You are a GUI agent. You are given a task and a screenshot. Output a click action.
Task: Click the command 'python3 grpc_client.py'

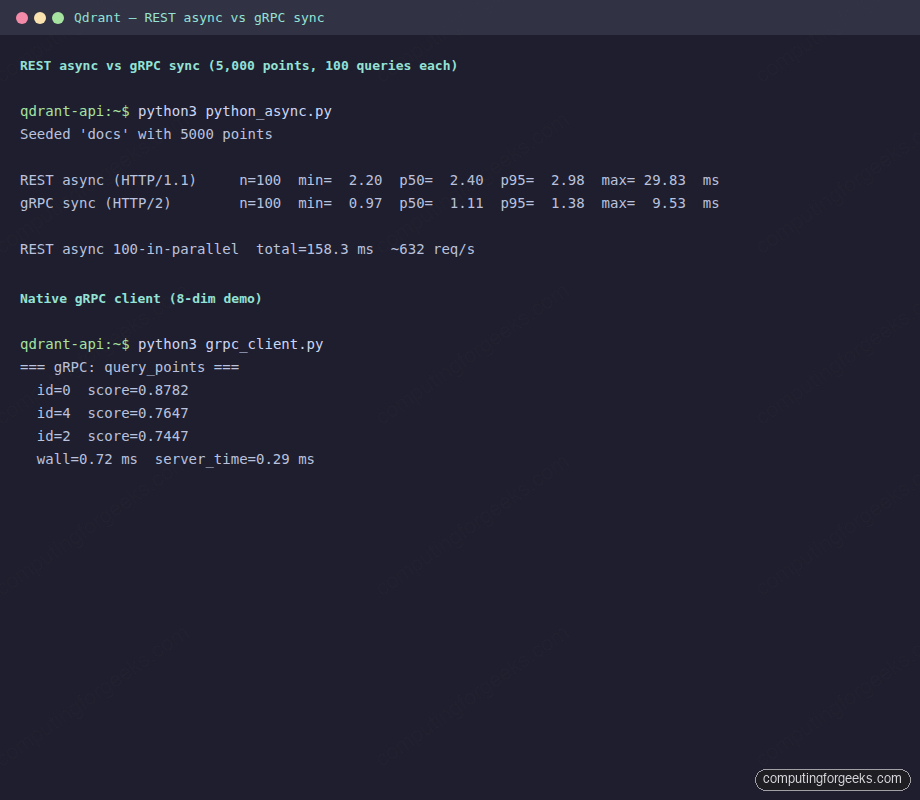231,345
